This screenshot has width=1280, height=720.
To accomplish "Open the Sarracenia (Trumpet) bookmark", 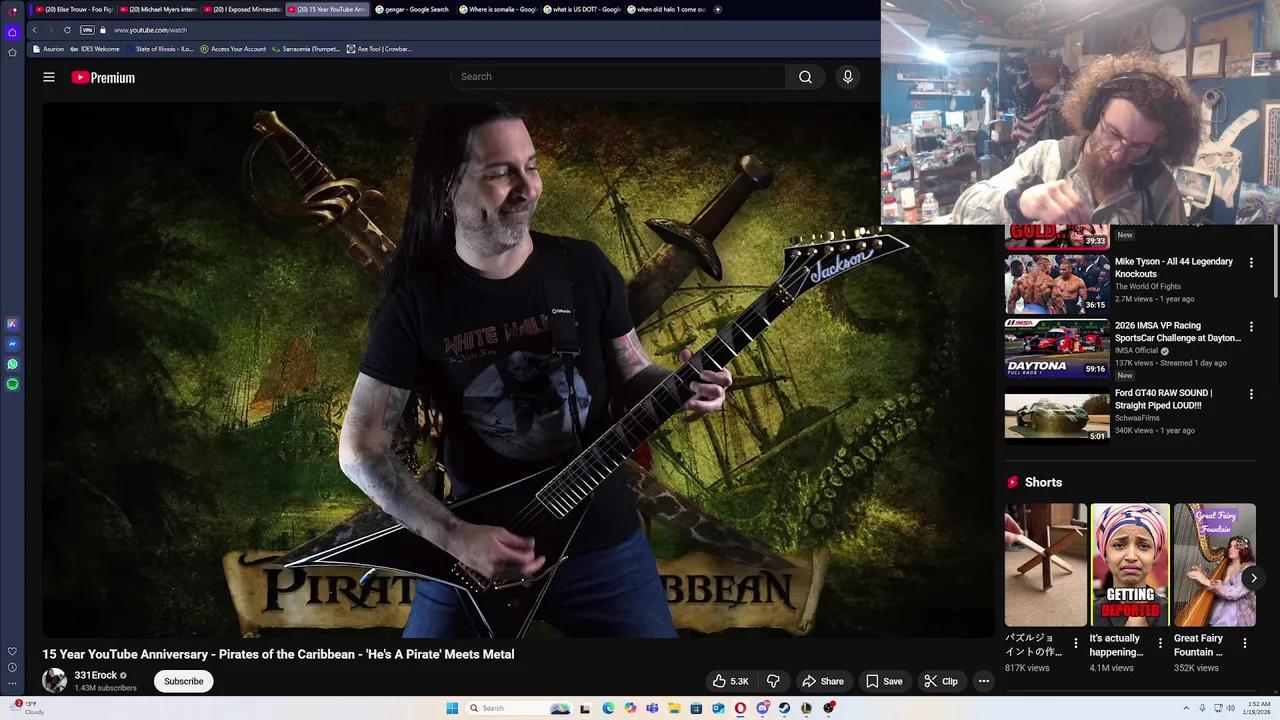I will [x=306, y=49].
